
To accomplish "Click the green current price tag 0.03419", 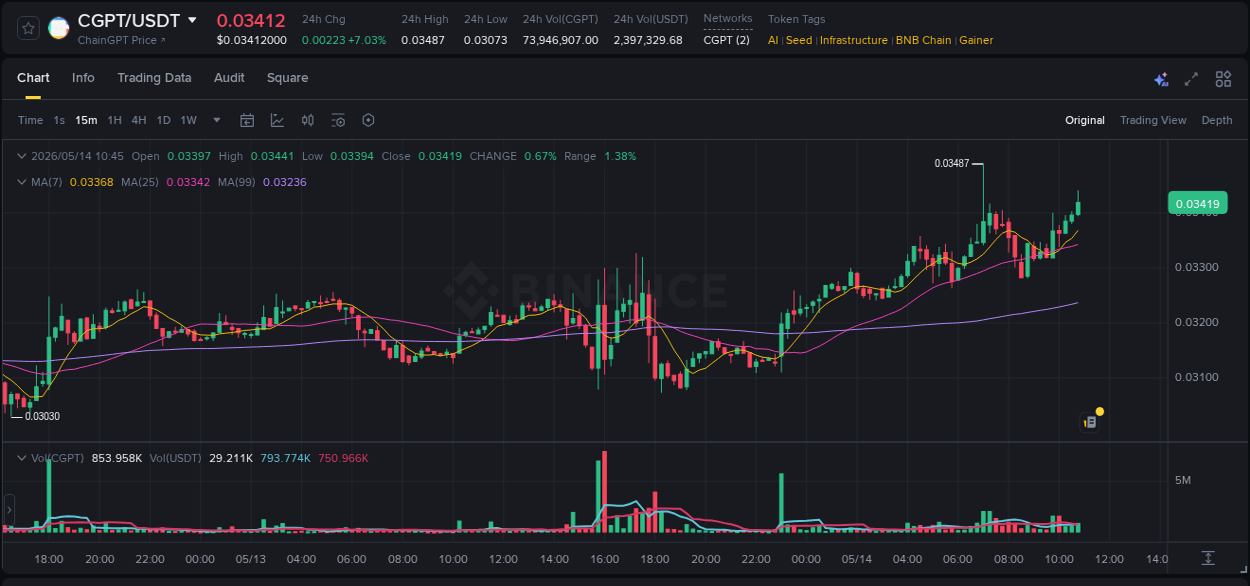I will point(1197,204).
